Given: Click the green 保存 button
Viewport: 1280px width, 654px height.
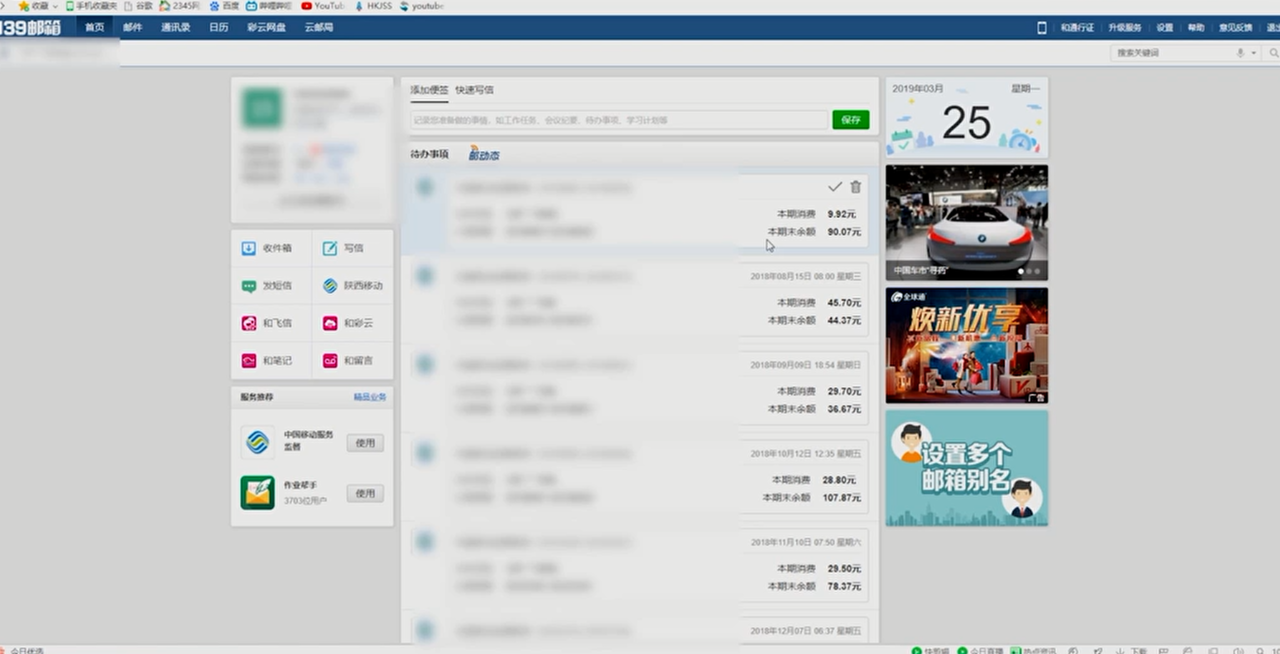Looking at the screenshot, I should point(851,120).
